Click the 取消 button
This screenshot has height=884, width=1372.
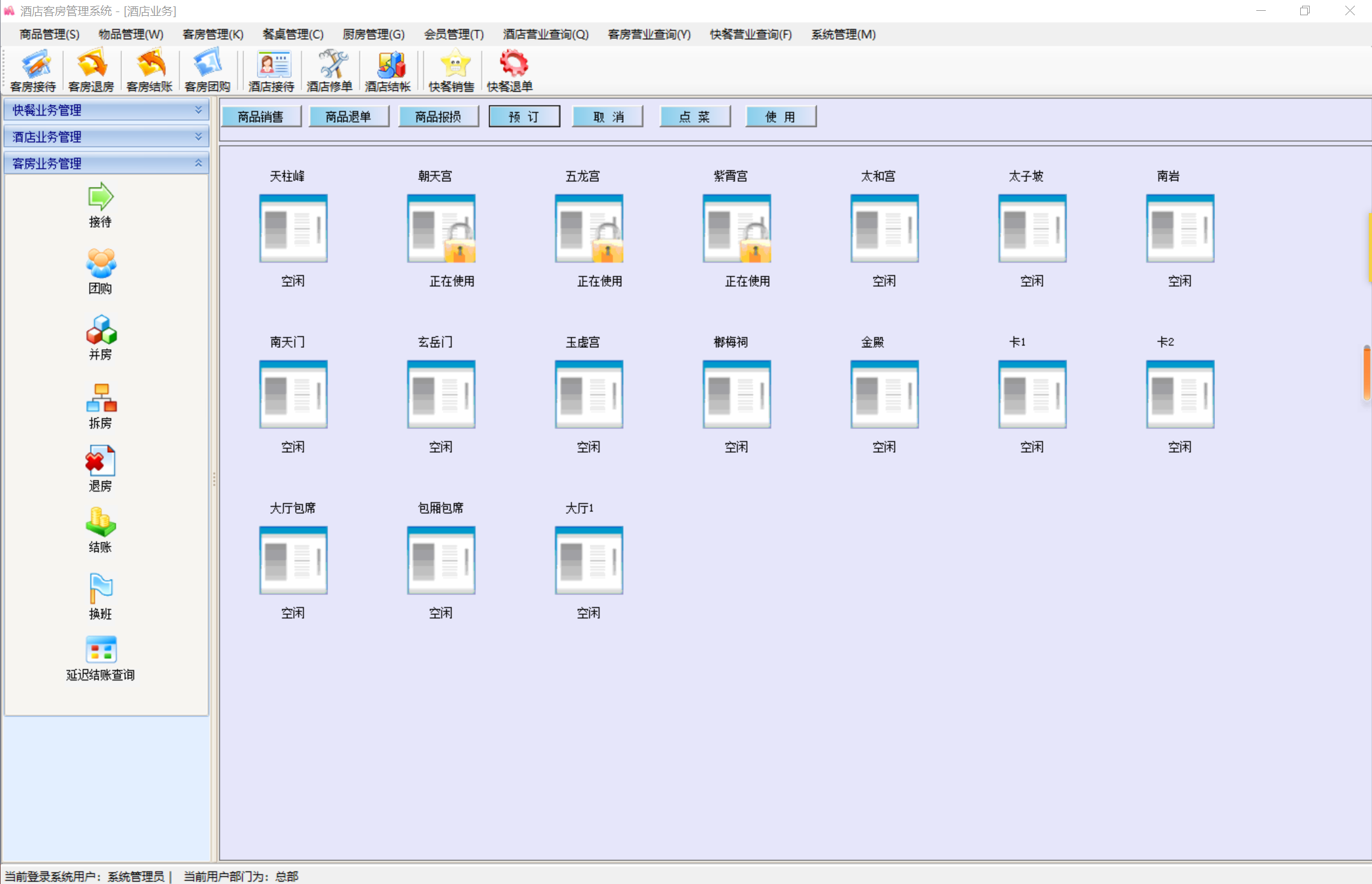[608, 117]
